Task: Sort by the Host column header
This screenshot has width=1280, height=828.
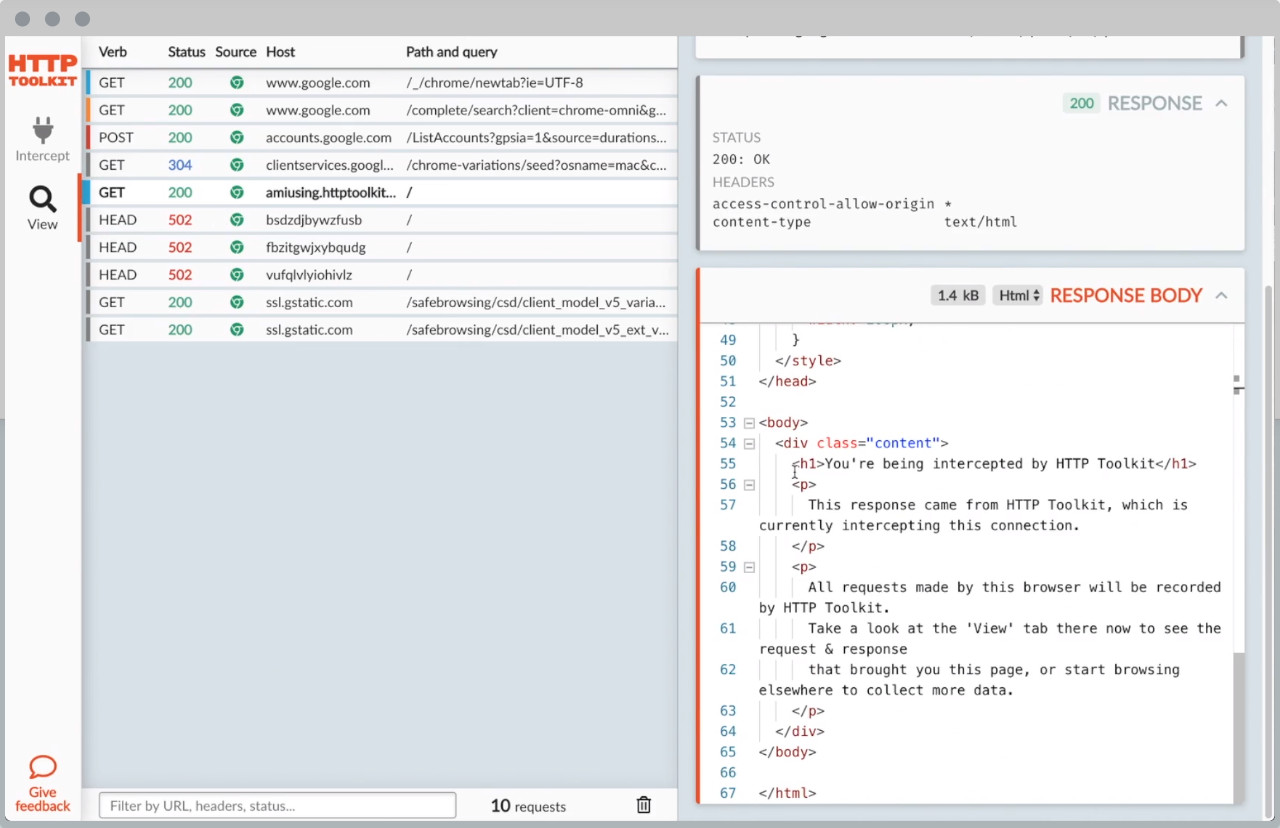Action: (x=280, y=52)
